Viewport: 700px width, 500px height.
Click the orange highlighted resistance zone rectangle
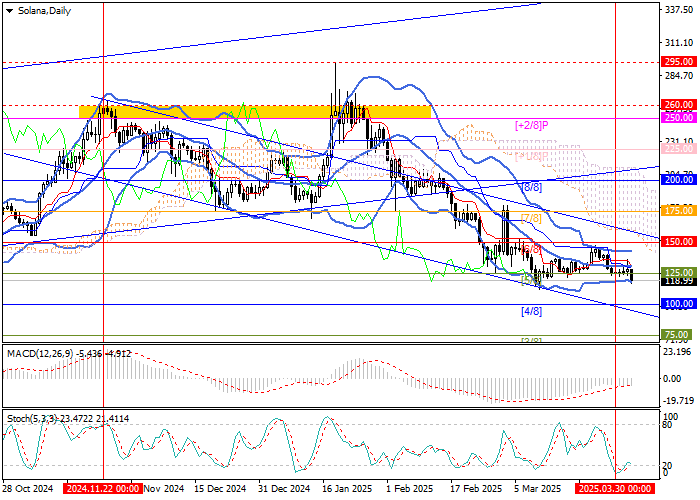pyautogui.click(x=262, y=108)
